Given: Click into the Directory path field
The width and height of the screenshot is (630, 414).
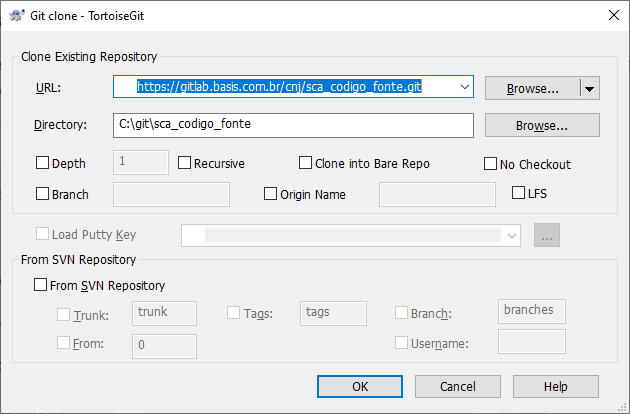Looking at the screenshot, I should click(291, 125).
